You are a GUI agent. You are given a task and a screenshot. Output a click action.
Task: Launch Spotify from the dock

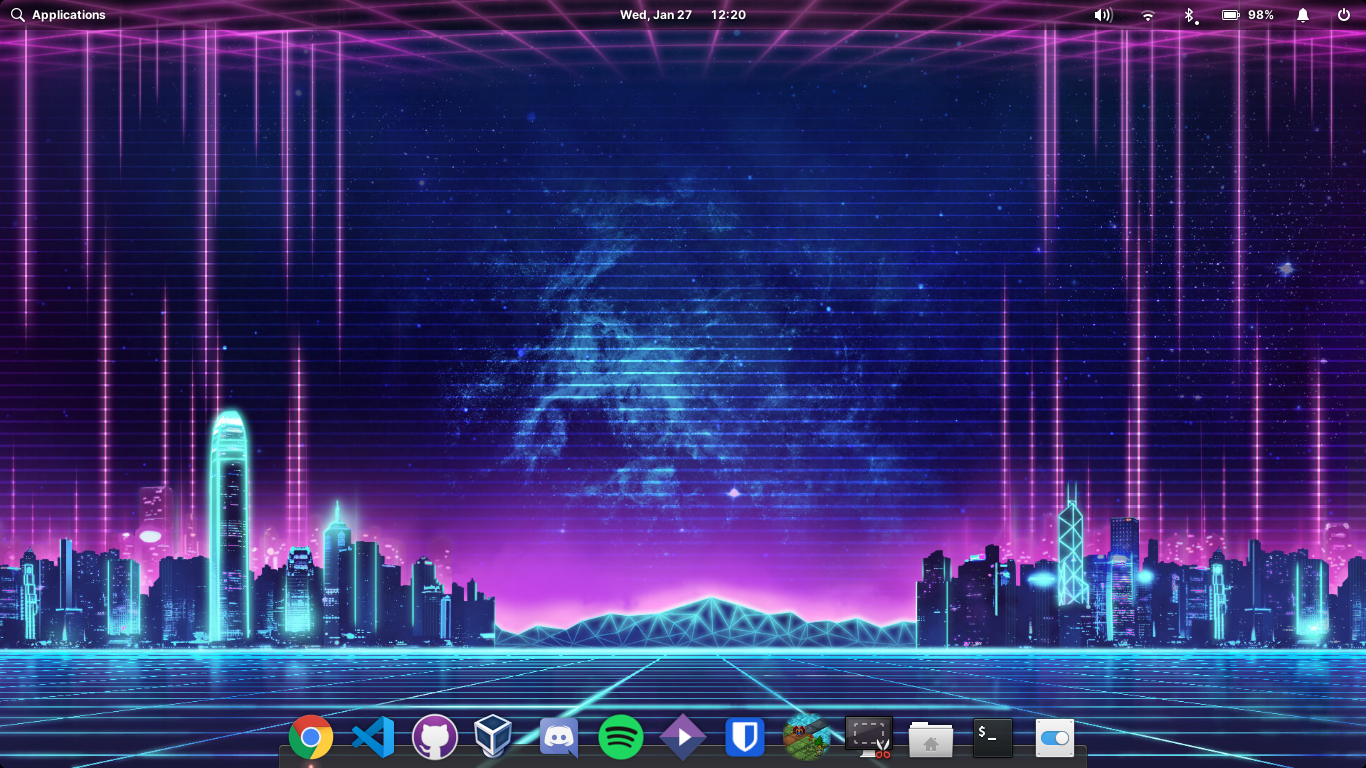pyautogui.click(x=621, y=738)
